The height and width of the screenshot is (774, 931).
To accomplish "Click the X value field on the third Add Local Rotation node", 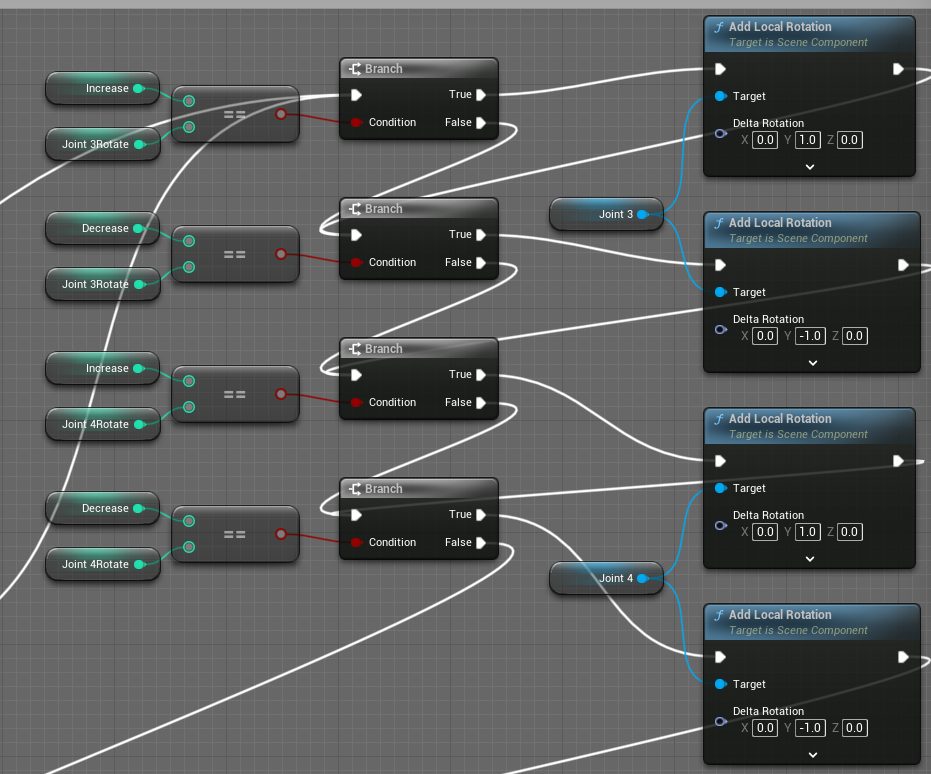I will [x=765, y=532].
